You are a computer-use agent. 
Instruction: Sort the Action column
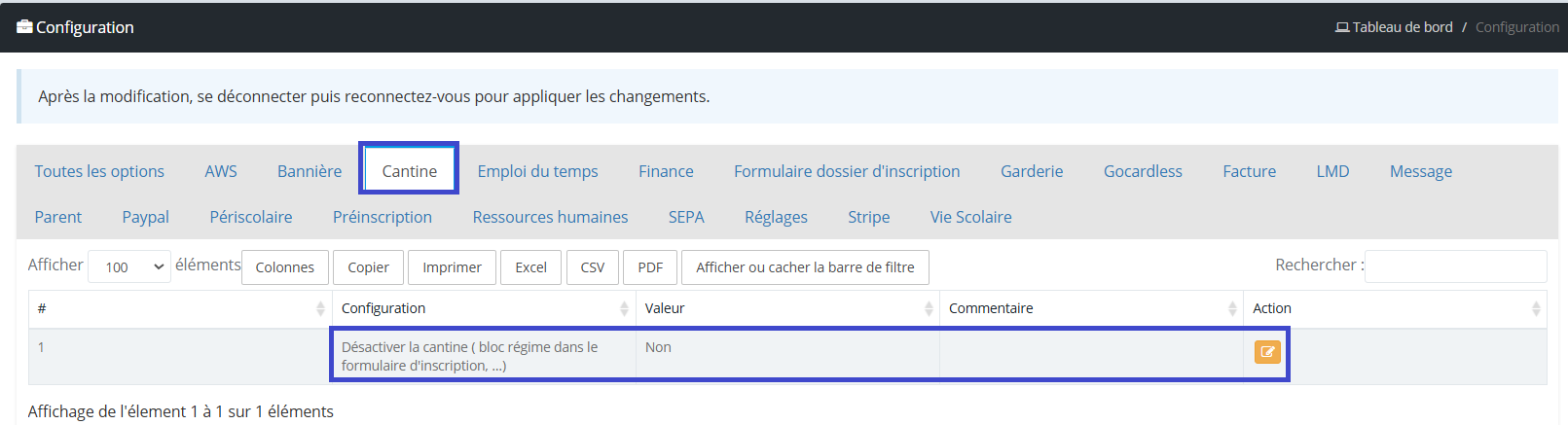[1536, 308]
